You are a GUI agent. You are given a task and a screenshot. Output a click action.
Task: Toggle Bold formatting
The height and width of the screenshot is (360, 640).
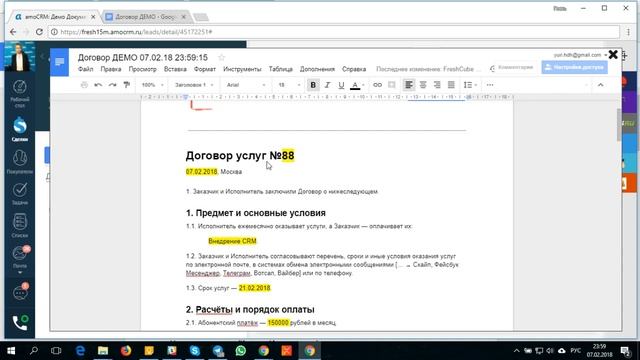(x=313, y=85)
